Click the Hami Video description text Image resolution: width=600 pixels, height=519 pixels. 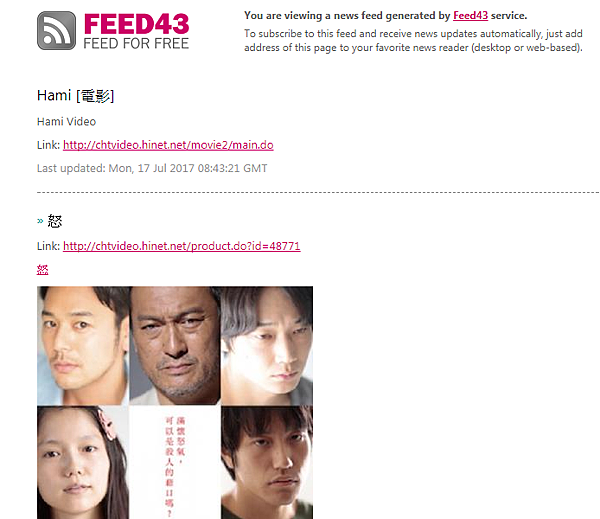coord(66,122)
